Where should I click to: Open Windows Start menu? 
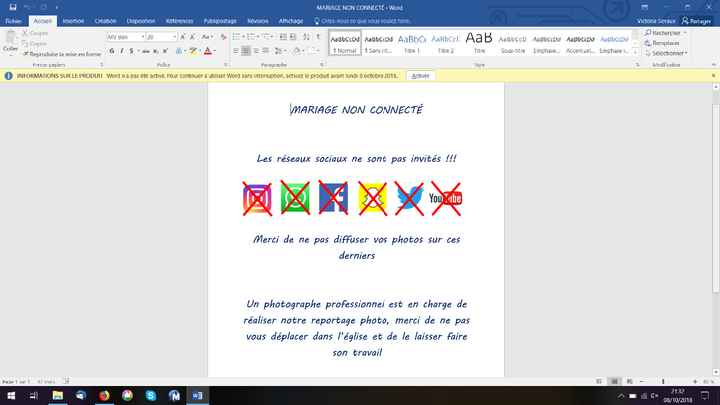(x=11, y=395)
